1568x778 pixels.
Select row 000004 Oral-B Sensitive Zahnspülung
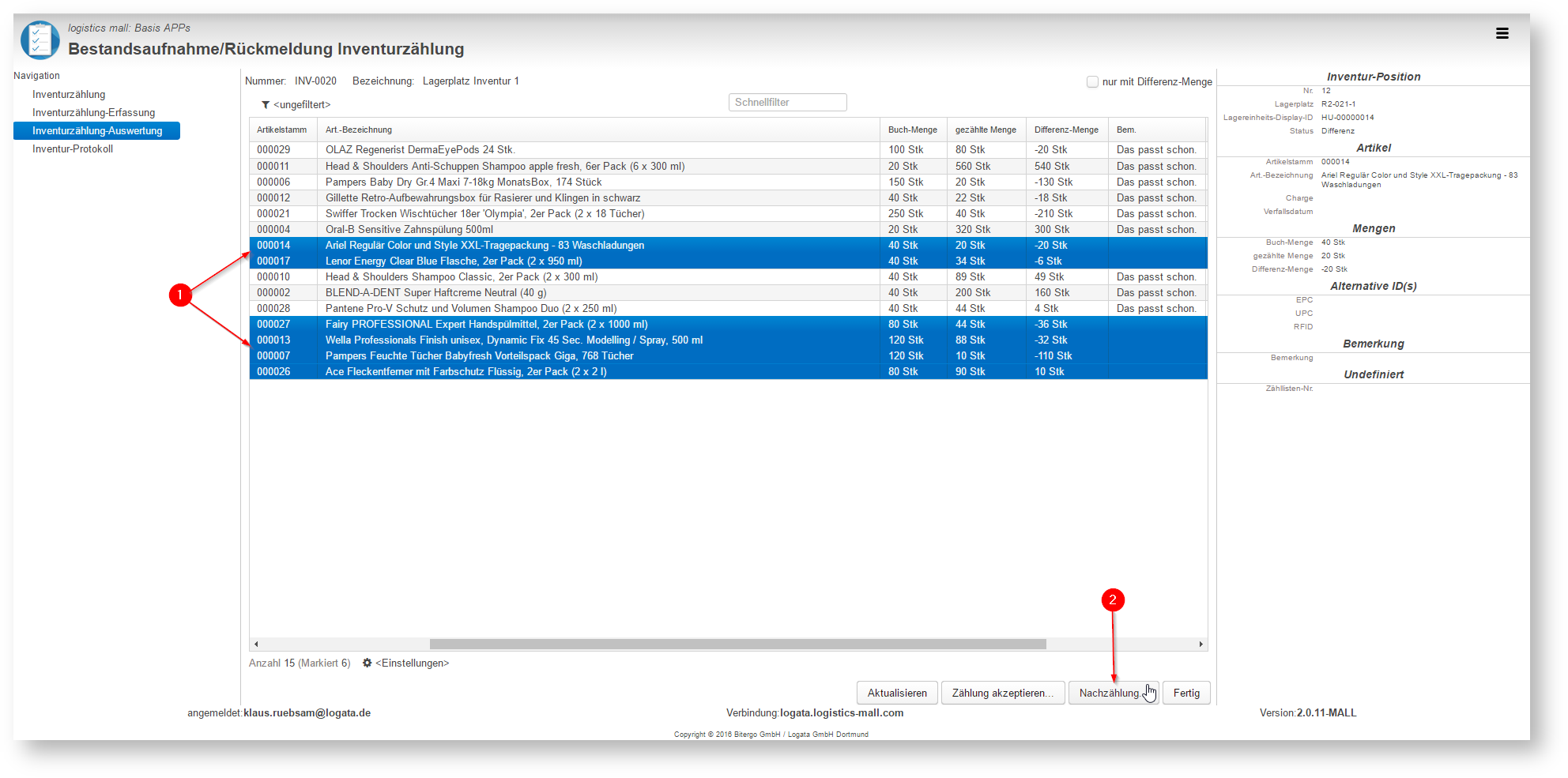(x=728, y=229)
